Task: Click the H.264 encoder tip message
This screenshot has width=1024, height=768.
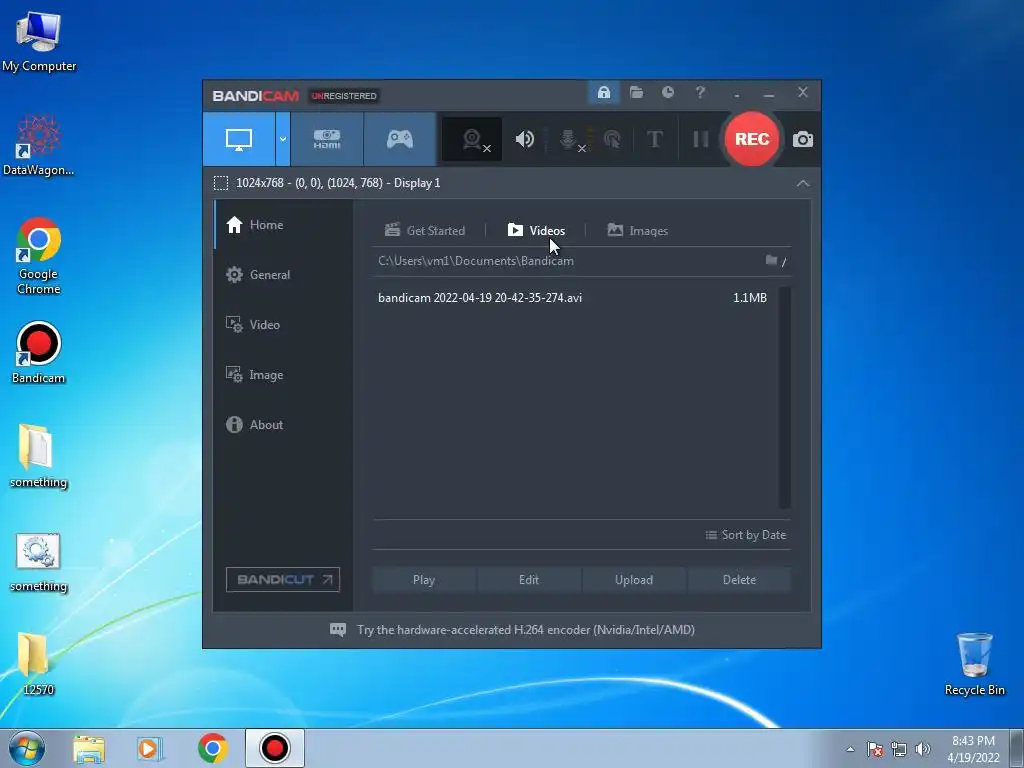Action: [526, 630]
